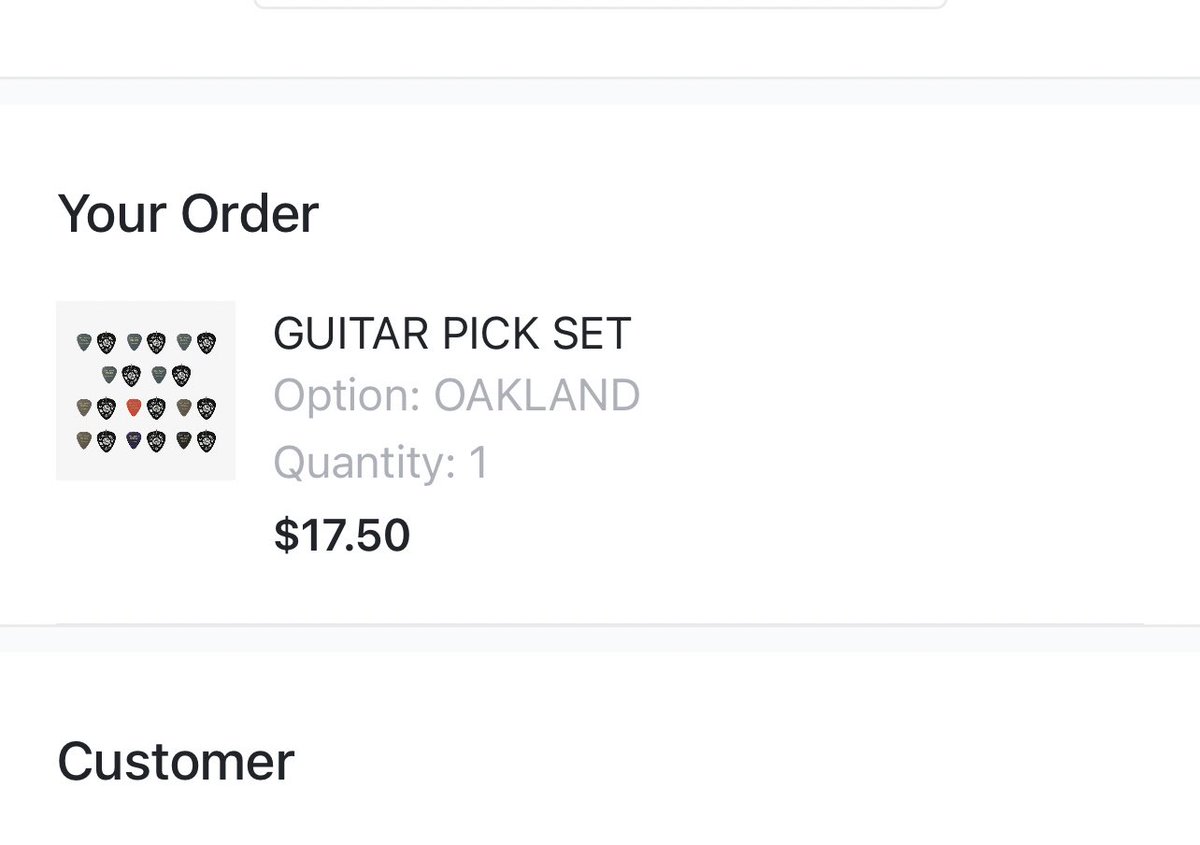The image size is (1200, 845).
Task: Click the dark brown pick in the bottom row
Action: 184,440
